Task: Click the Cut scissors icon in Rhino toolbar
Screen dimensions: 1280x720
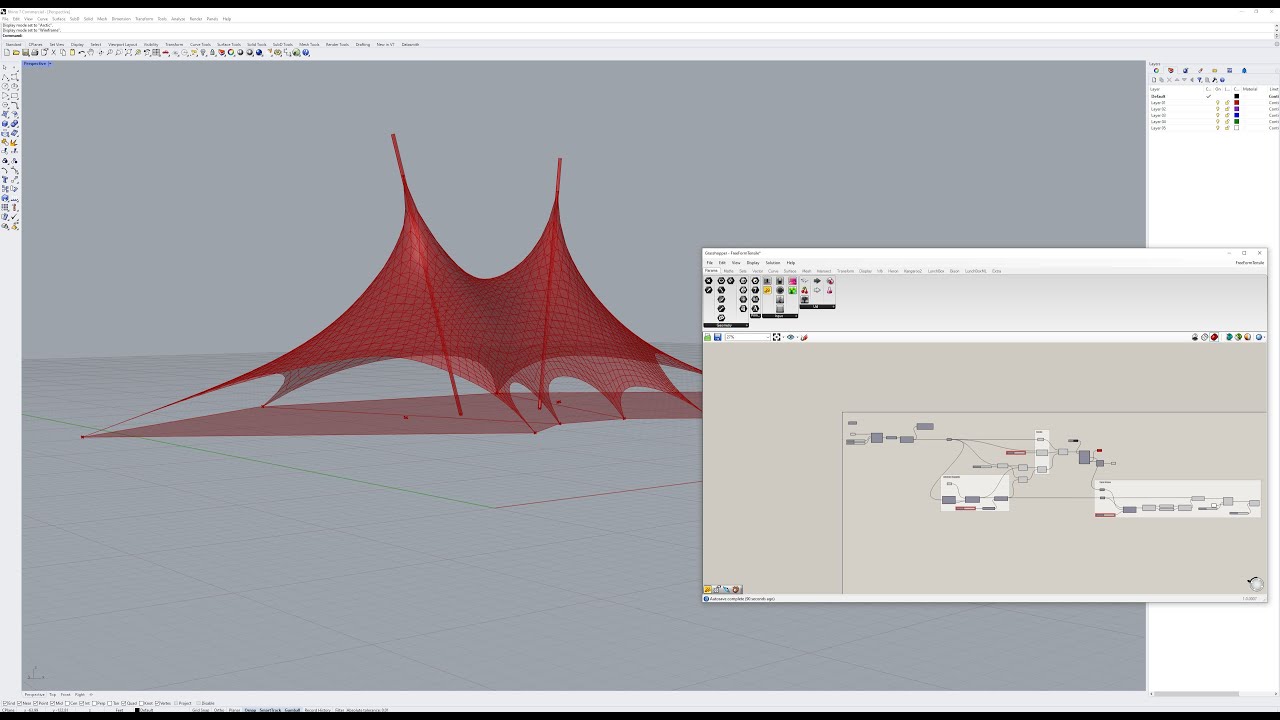Action: pyautogui.click(x=53, y=52)
